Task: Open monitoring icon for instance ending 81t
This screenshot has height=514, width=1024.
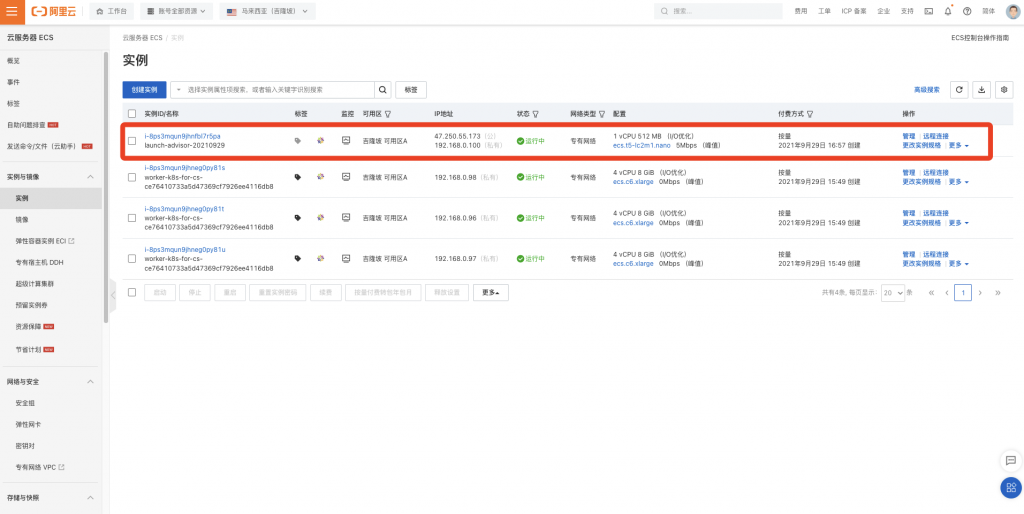Action: coord(346,217)
